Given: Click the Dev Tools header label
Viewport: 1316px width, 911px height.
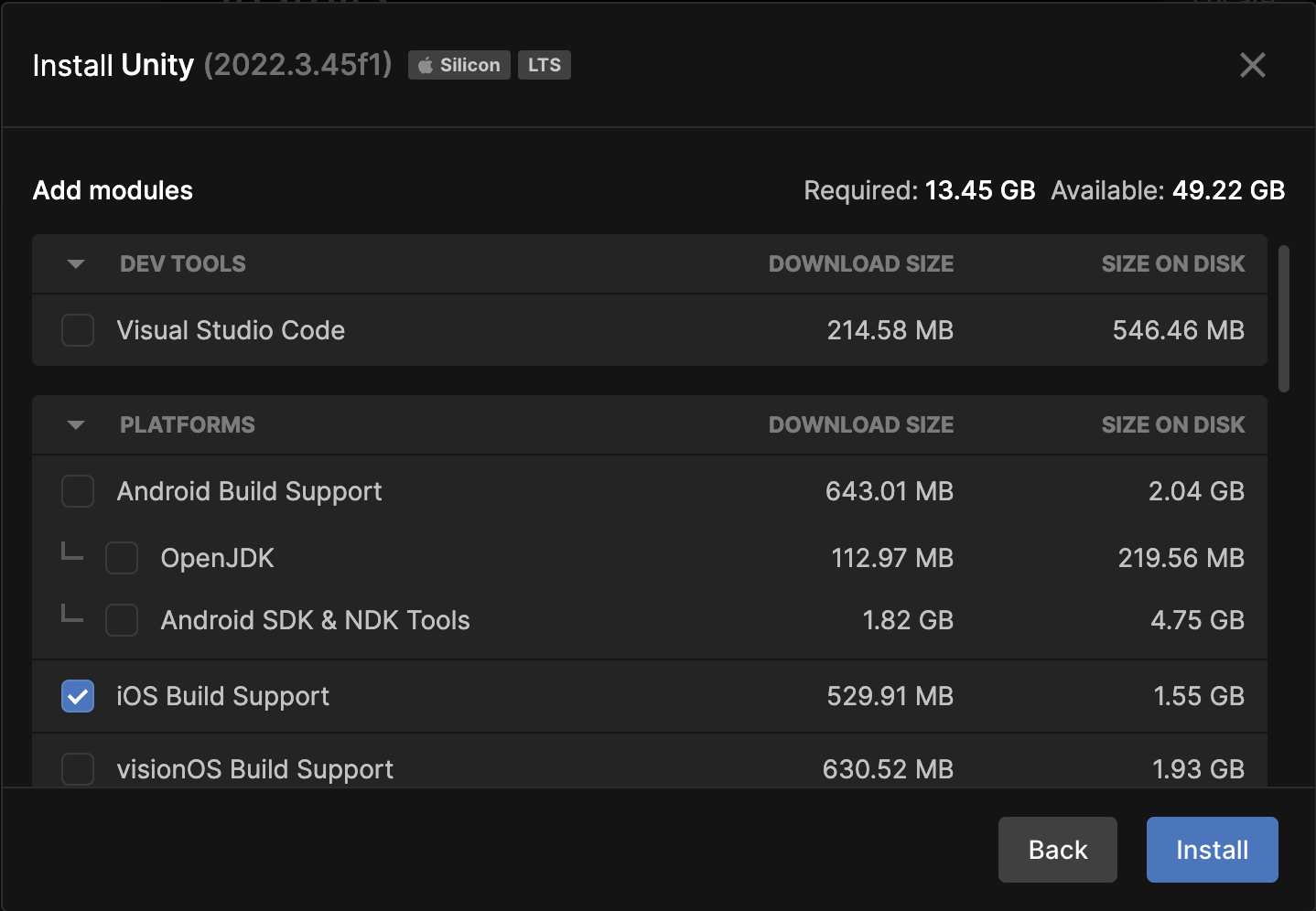Looking at the screenshot, I should pyautogui.click(x=183, y=264).
